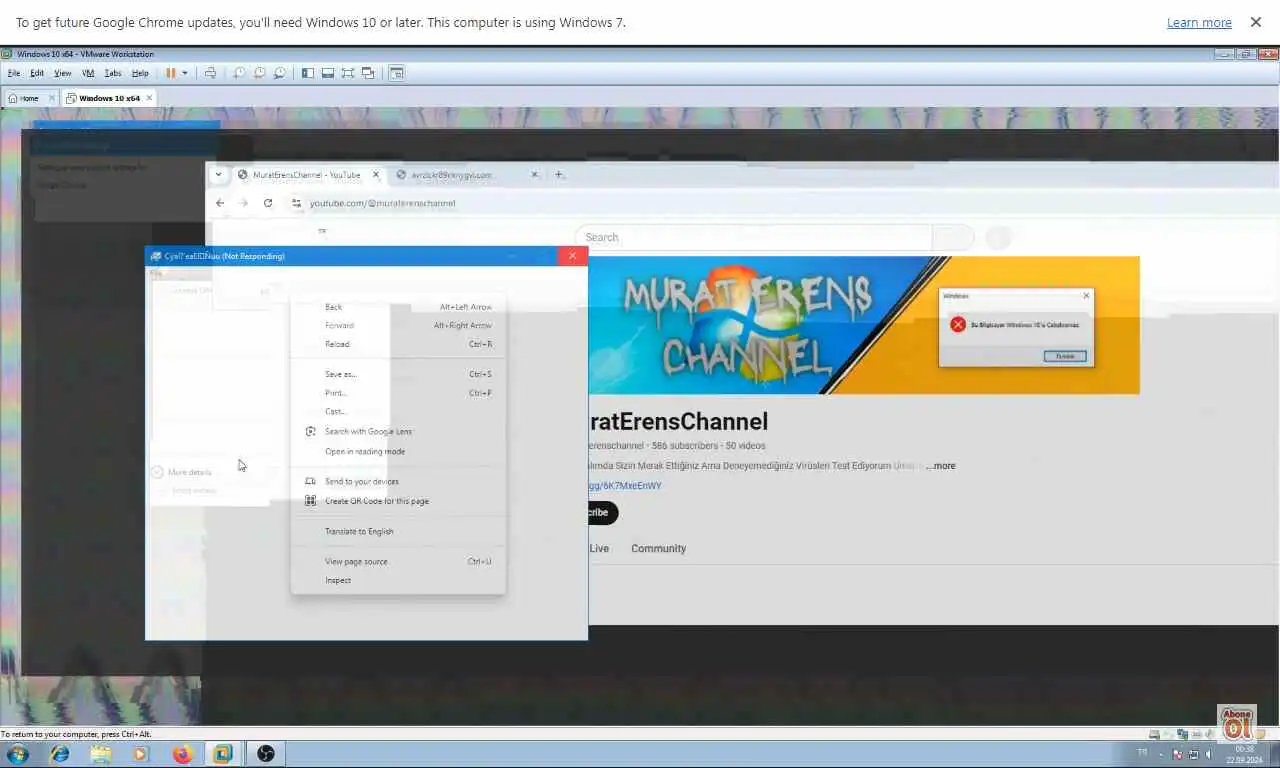Expand More details in frozen window
Viewport: 1280px width, 768px height.
coord(182,472)
